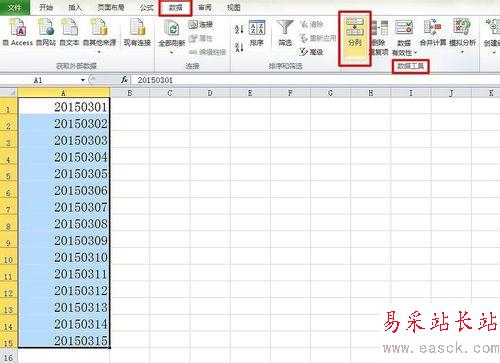The image size is (500, 363).
Task: Switch to the 公式 Formulas tab
Action: [x=147, y=7]
